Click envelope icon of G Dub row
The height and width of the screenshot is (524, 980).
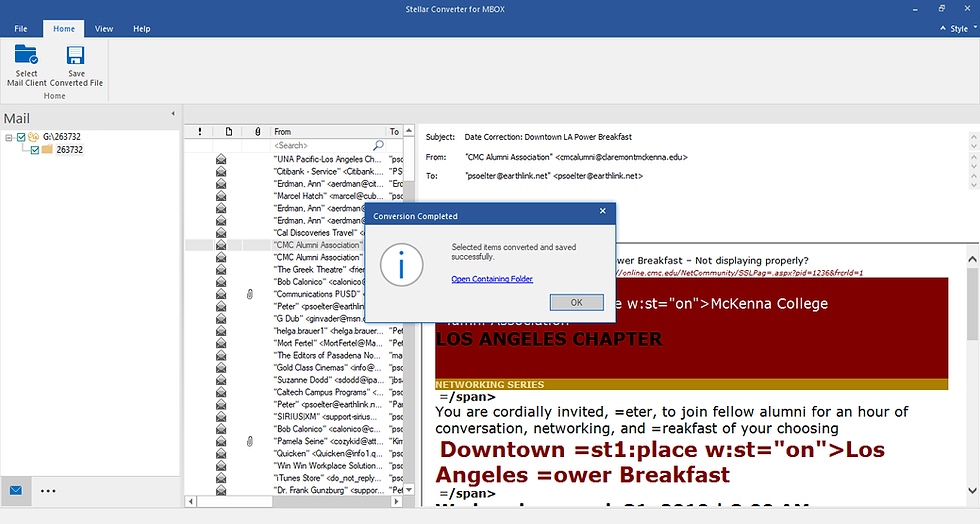[x=221, y=319]
